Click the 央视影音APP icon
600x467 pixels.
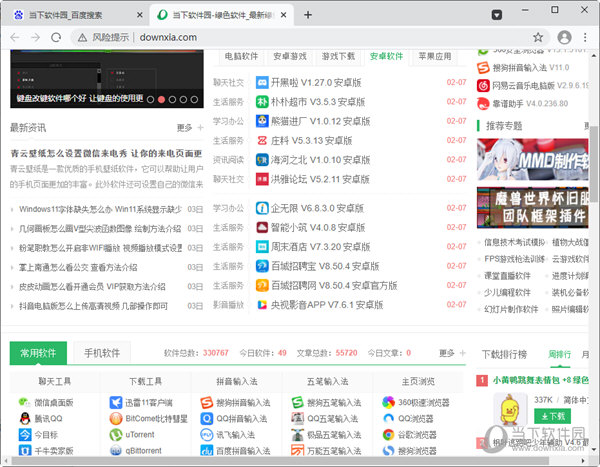(262, 305)
